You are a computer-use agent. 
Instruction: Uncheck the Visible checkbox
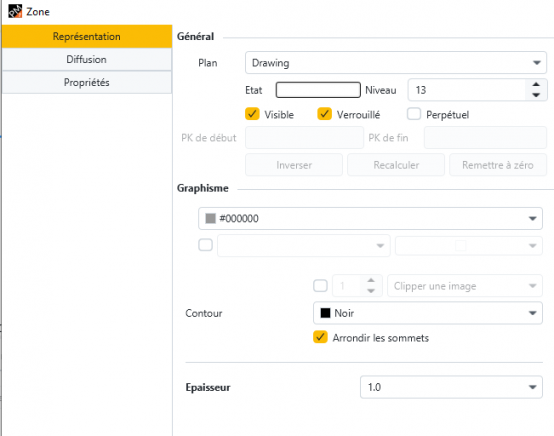coord(252,114)
